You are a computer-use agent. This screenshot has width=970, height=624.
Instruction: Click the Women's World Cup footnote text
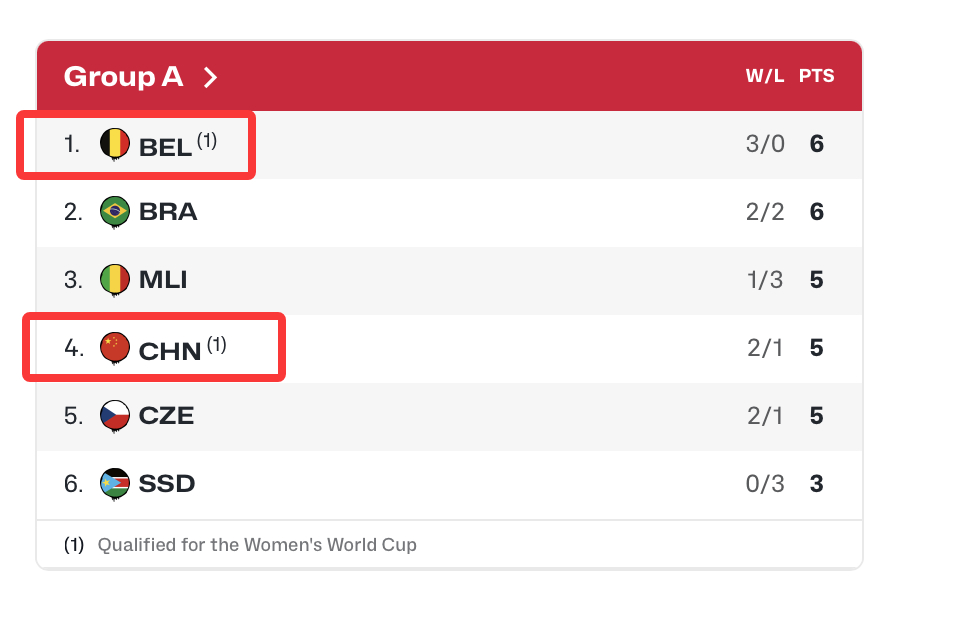[255, 544]
